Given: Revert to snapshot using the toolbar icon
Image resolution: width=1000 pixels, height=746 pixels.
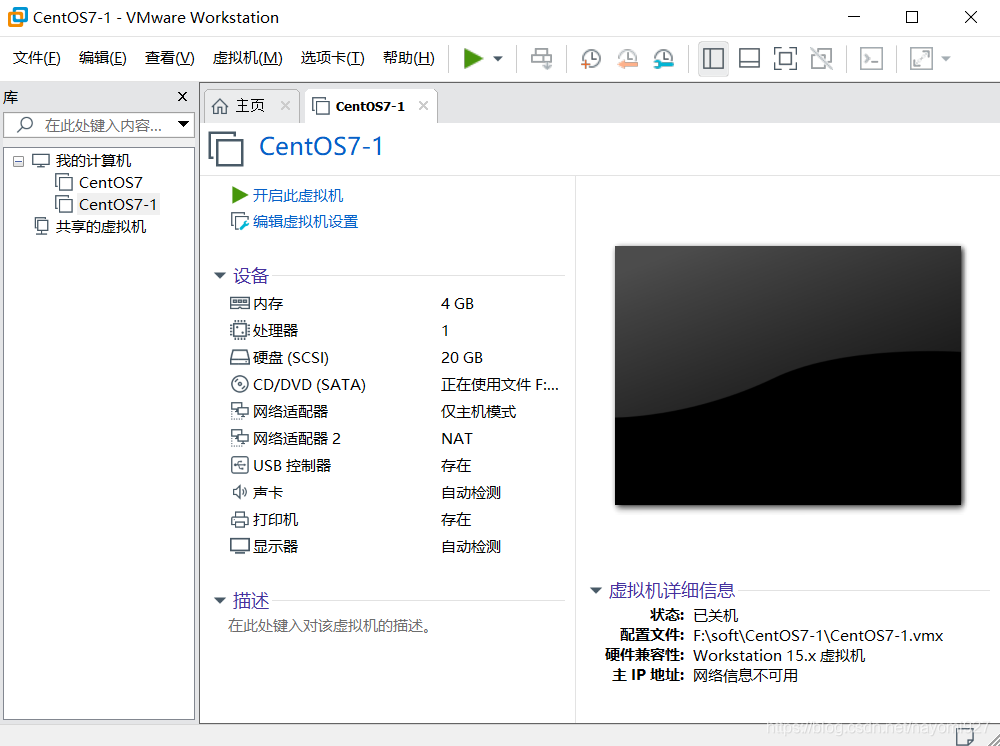Looking at the screenshot, I should pos(627,59).
